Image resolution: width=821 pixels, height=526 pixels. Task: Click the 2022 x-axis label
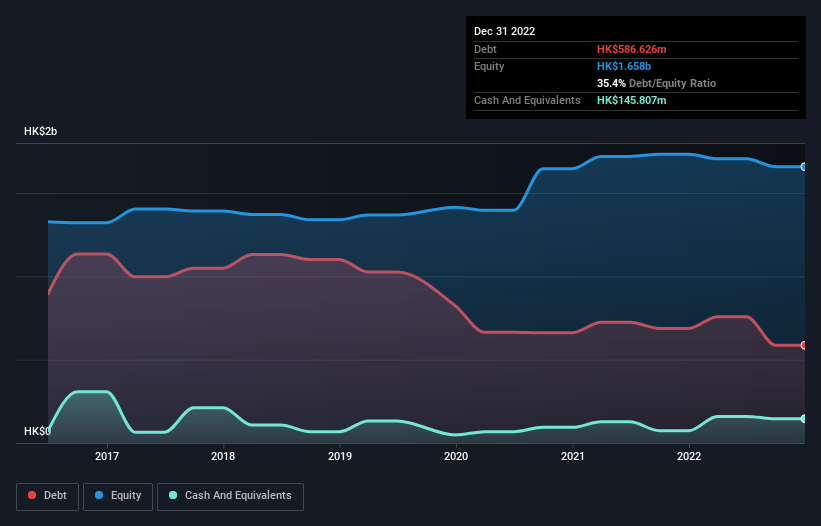click(x=689, y=456)
